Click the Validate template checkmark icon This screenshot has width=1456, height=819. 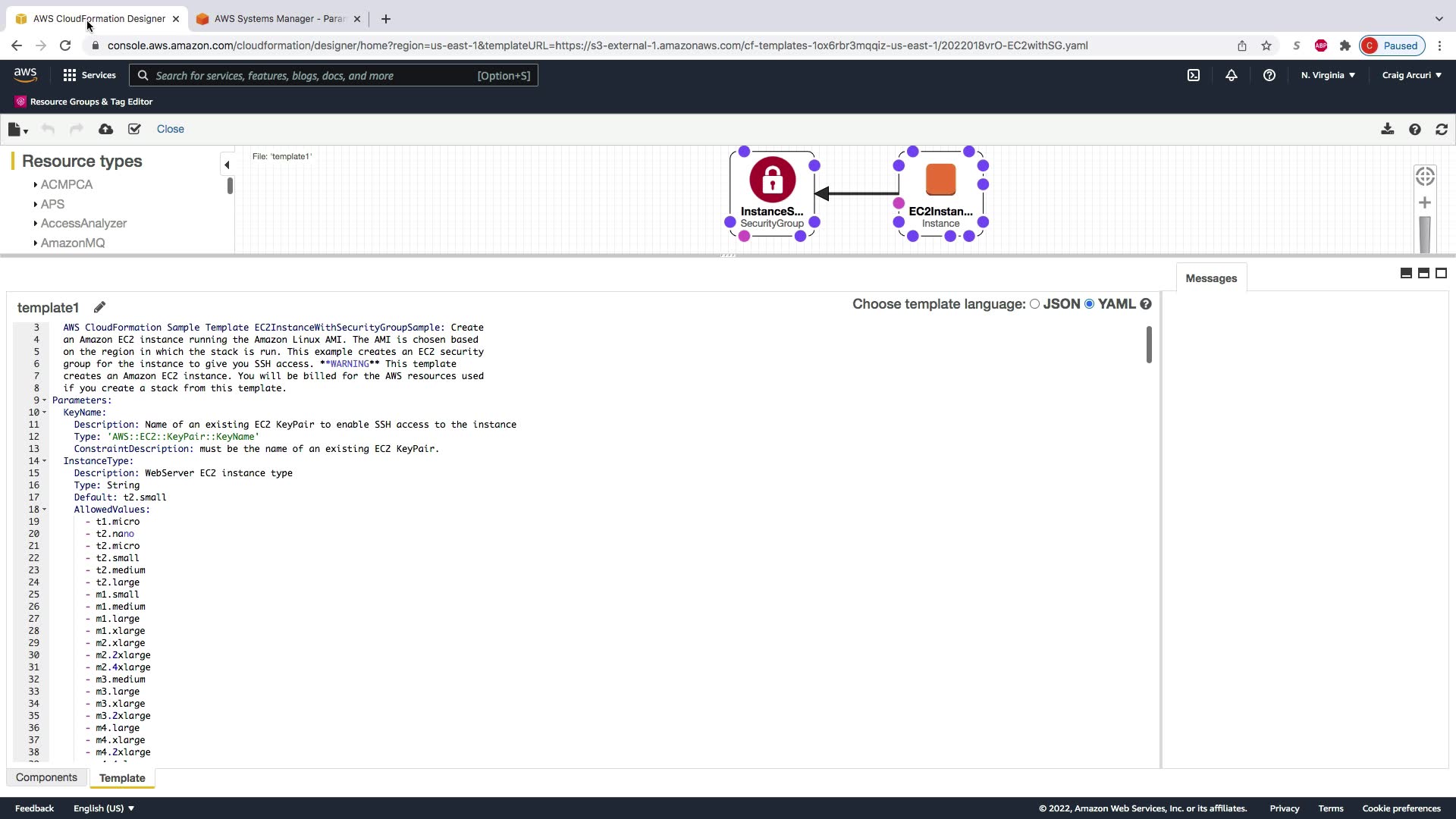tap(134, 129)
